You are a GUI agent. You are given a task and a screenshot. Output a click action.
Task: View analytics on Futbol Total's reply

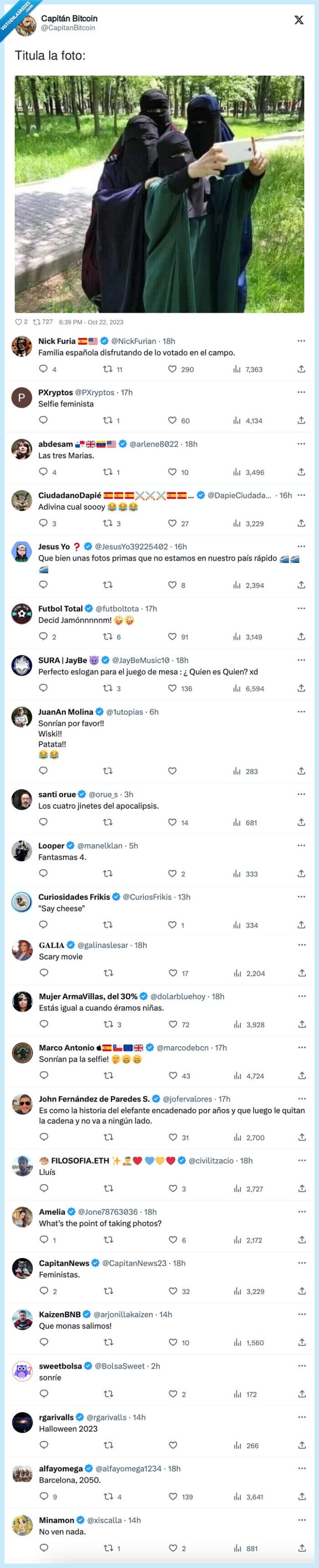tap(237, 637)
